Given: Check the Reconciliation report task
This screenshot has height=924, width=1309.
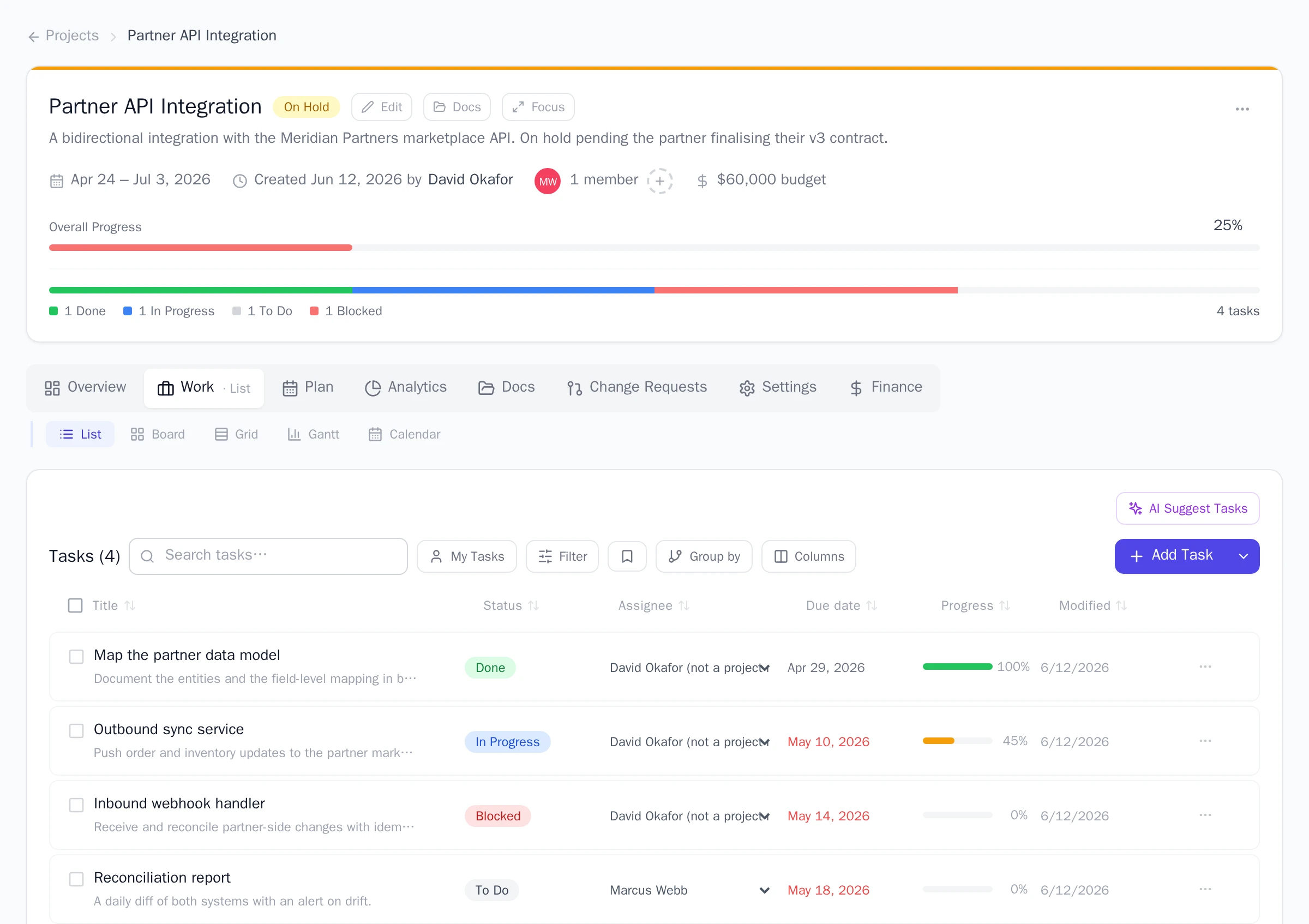Looking at the screenshot, I should pyautogui.click(x=76, y=879).
